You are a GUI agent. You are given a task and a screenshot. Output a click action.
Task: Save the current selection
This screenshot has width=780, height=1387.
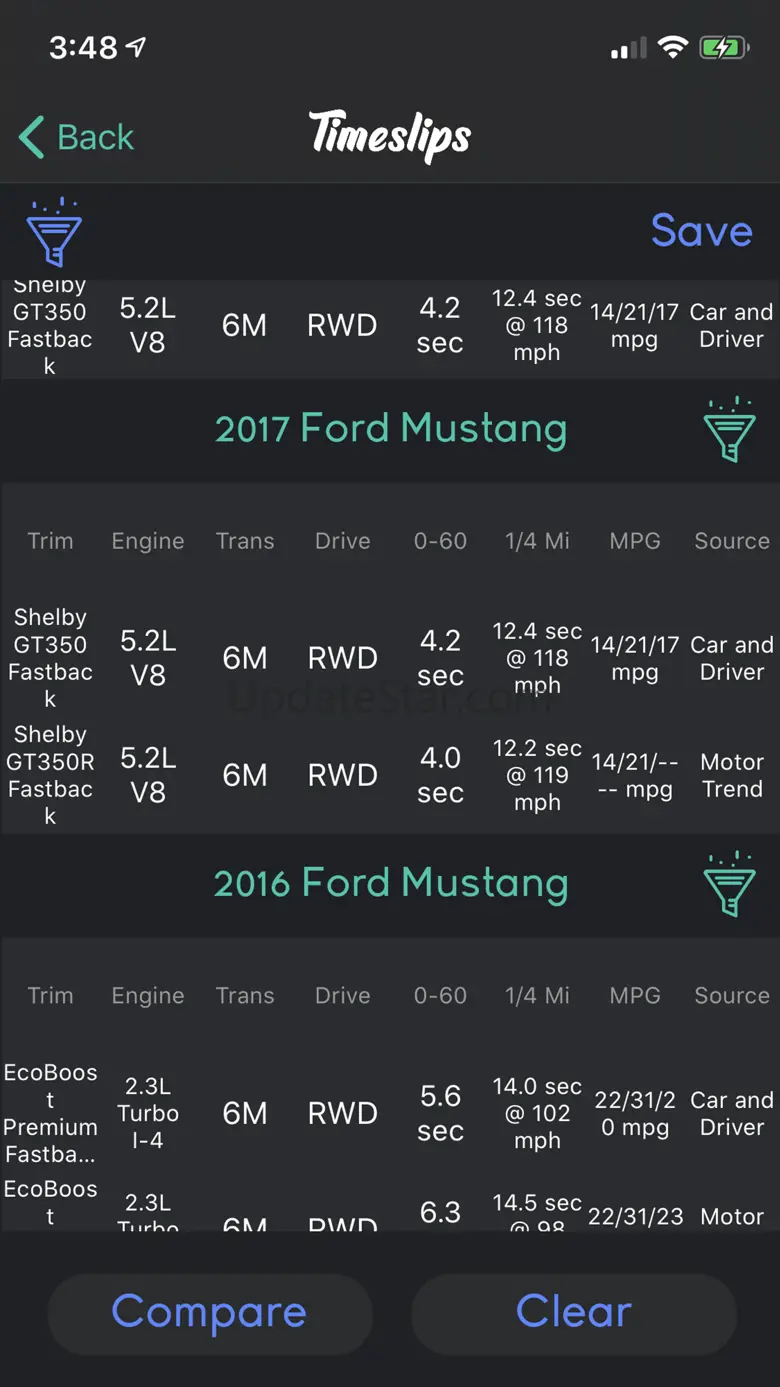(x=702, y=231)
